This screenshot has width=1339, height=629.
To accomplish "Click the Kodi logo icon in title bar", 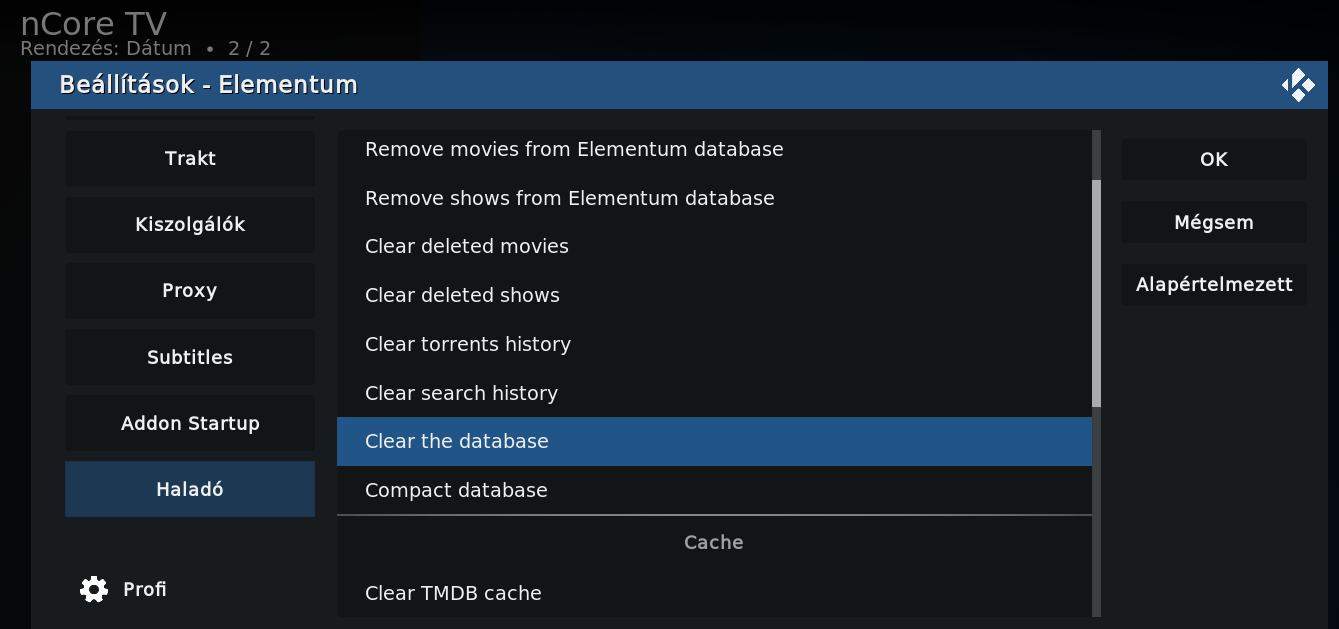I will [x=1298, y=85].
